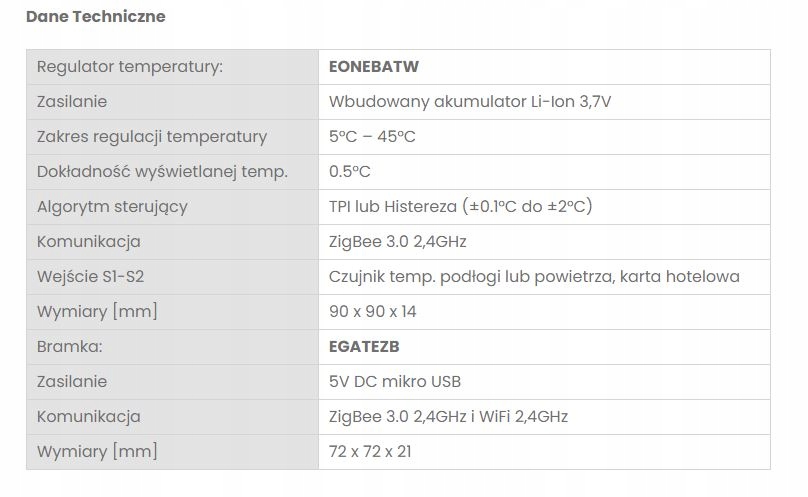This screenshot has width=808, height=497.
Task: Click the first 'Zasilanie' row label
Action: coord(72,102)
